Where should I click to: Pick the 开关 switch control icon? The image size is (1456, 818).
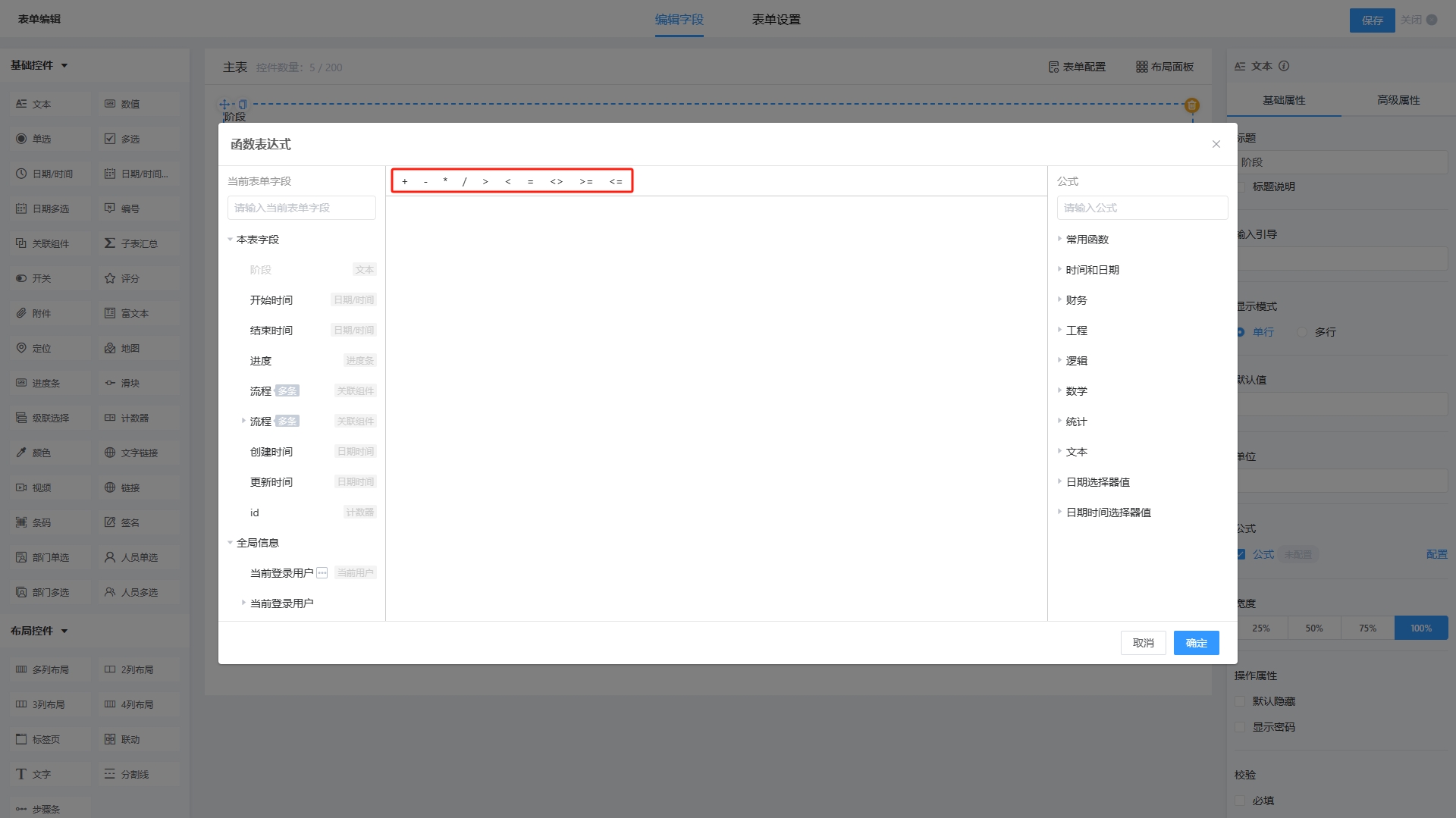[x=21, y=278]
